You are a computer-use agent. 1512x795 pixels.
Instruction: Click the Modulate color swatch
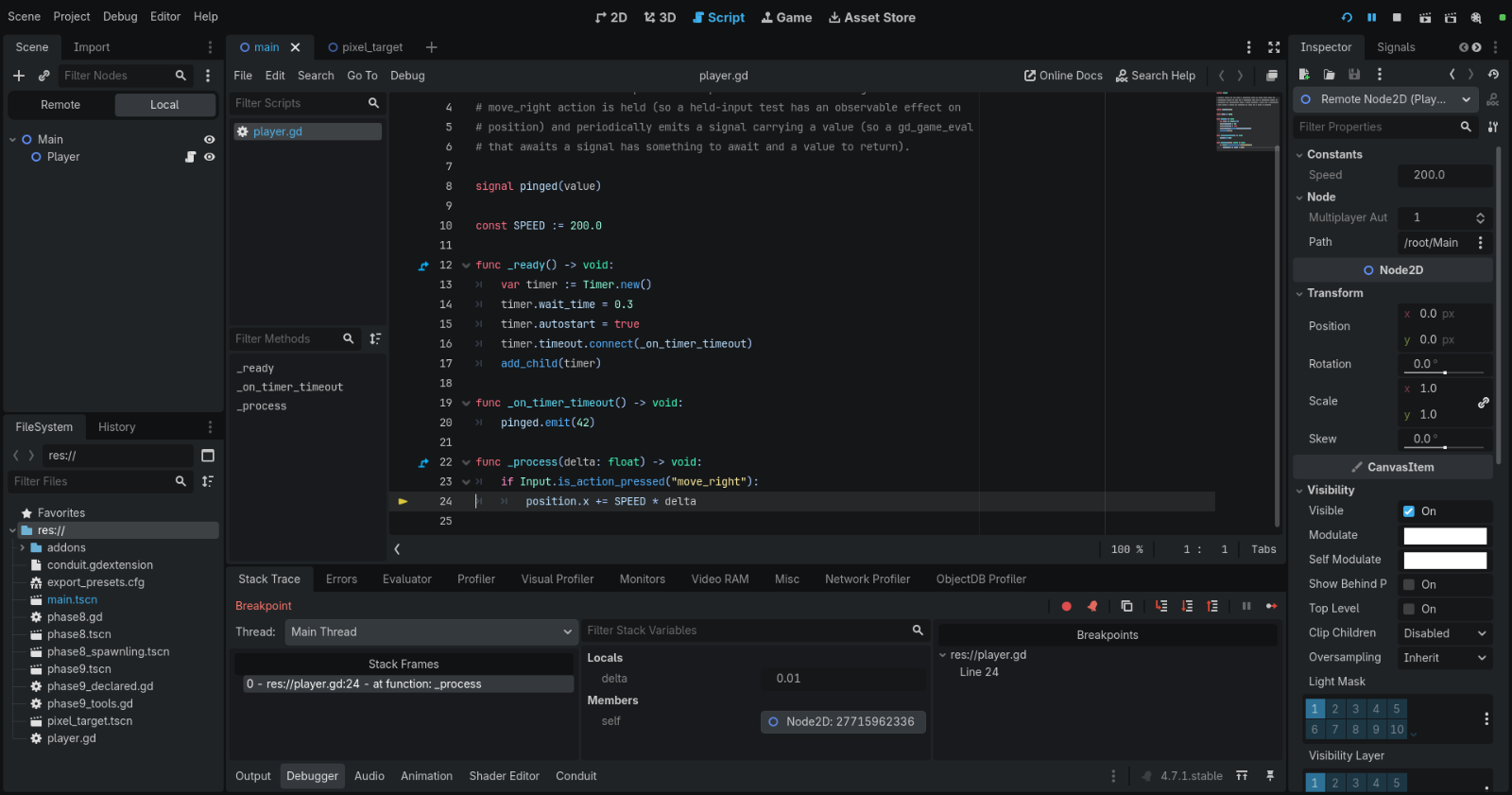click(x=1445, y=536)
